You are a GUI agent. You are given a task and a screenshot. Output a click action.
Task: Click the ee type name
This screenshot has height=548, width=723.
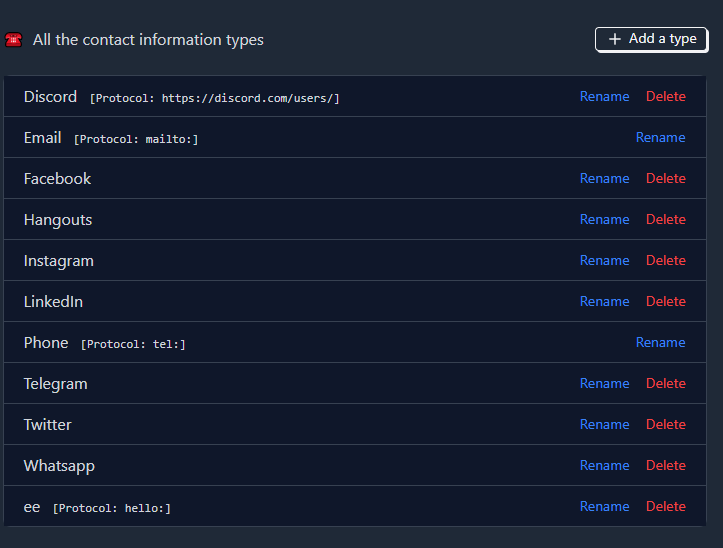[32, 507]
